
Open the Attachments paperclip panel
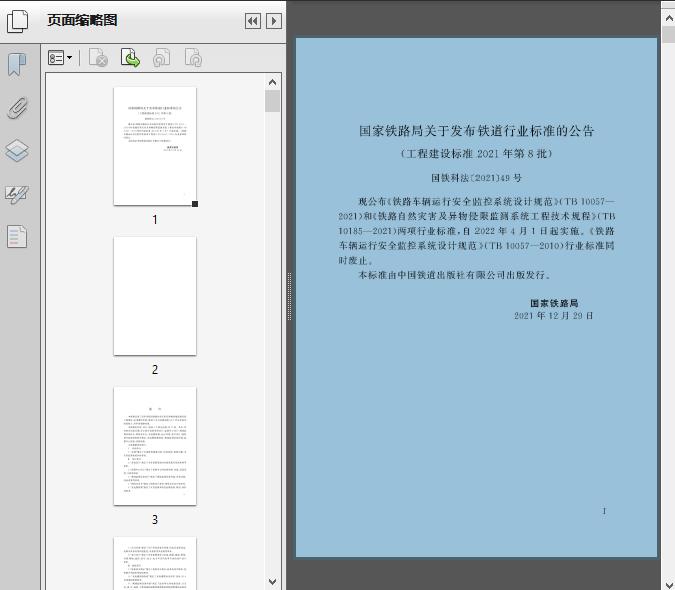(18, 108)
